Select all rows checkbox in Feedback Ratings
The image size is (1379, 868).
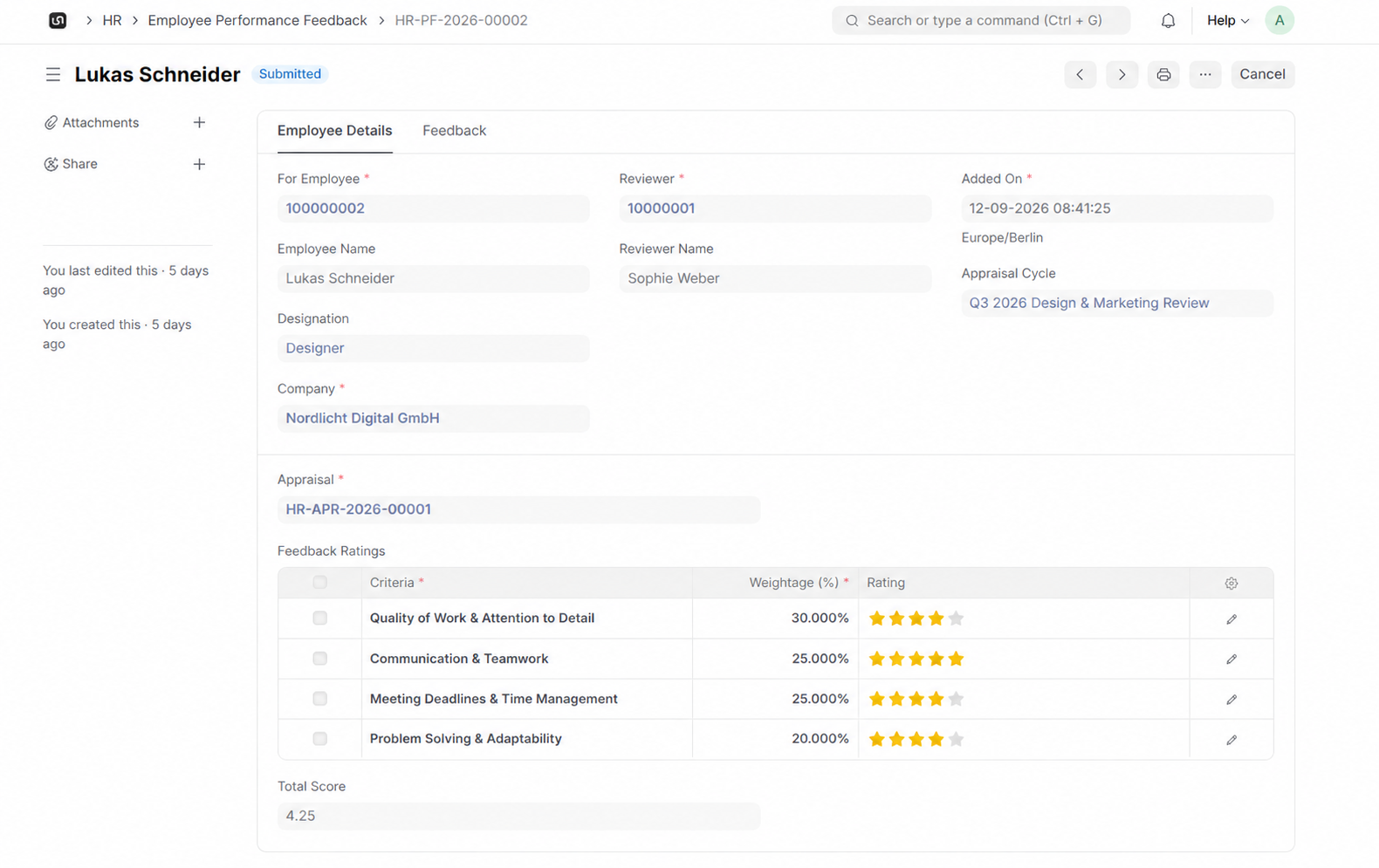[319, 582]
